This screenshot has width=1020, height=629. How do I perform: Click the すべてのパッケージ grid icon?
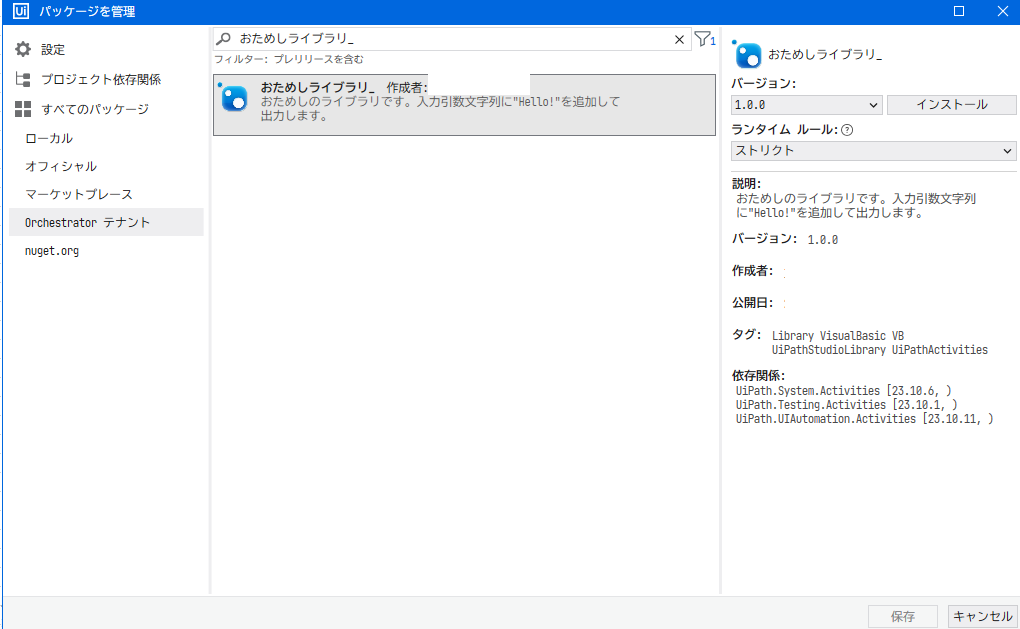23,109
